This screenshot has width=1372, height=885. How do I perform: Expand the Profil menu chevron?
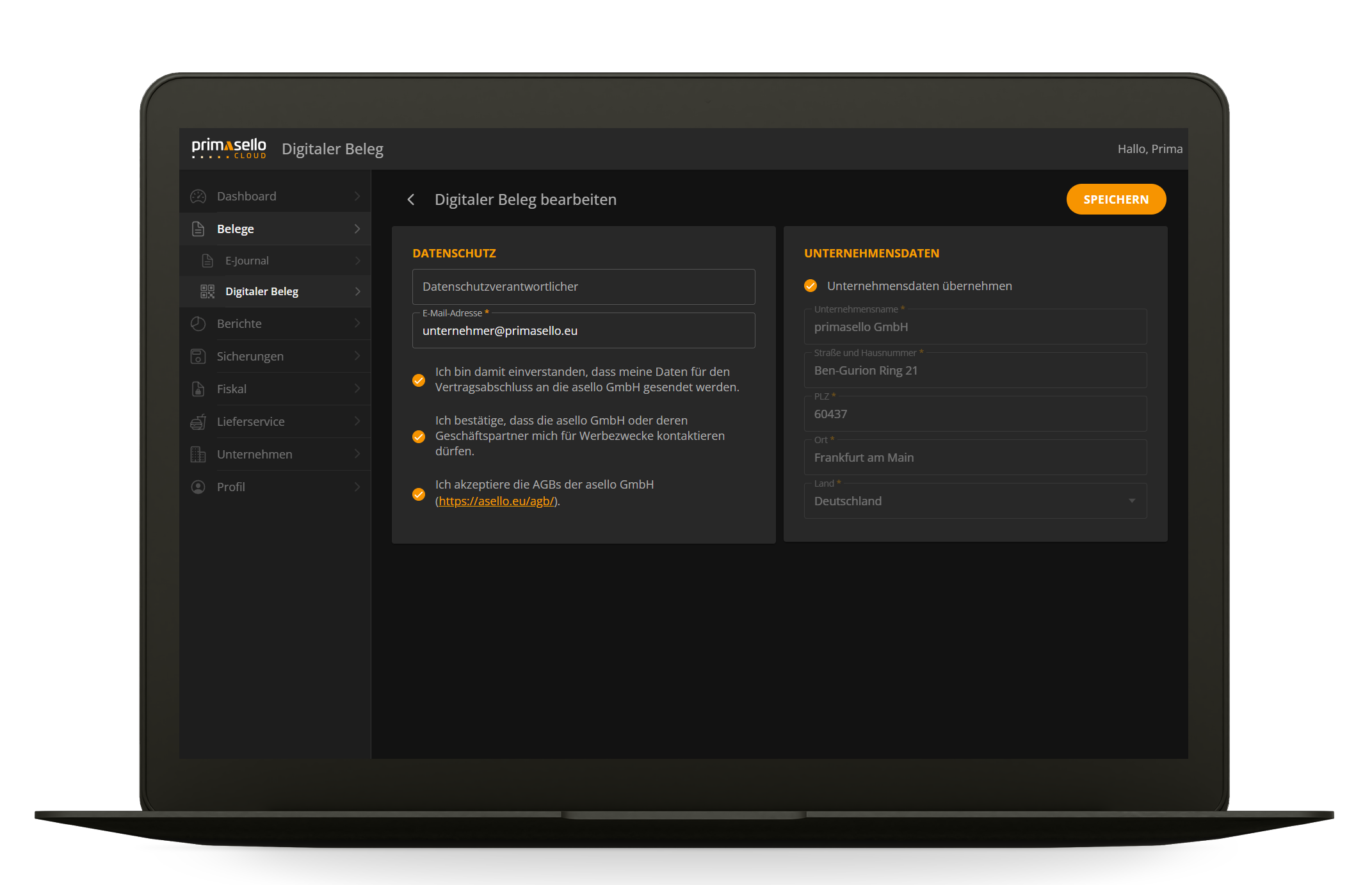point(357,487)
